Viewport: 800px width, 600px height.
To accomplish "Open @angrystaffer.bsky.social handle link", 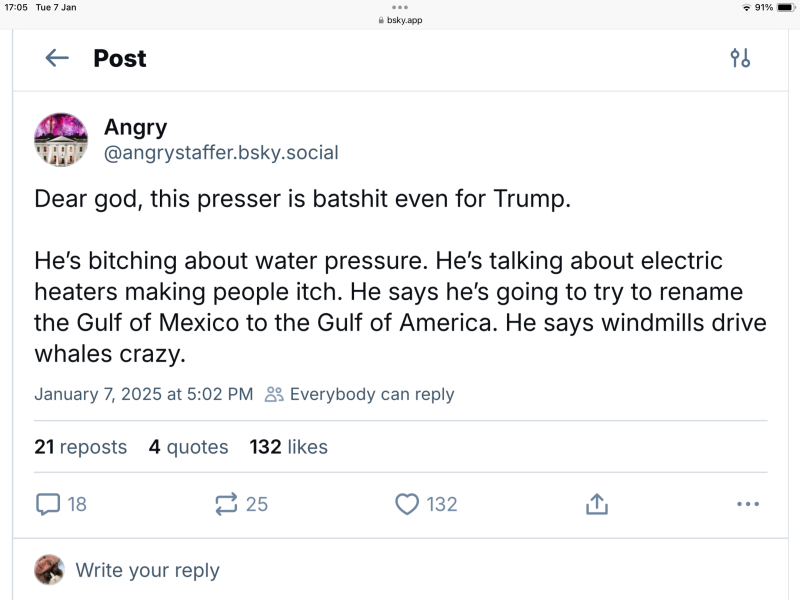I will [x=221, y=153].
